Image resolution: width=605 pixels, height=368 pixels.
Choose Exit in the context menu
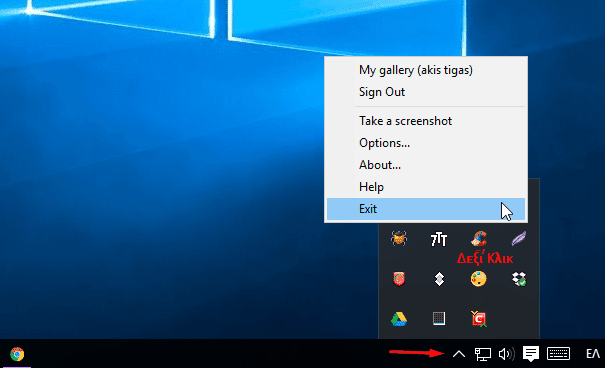(x=426, y=209)
